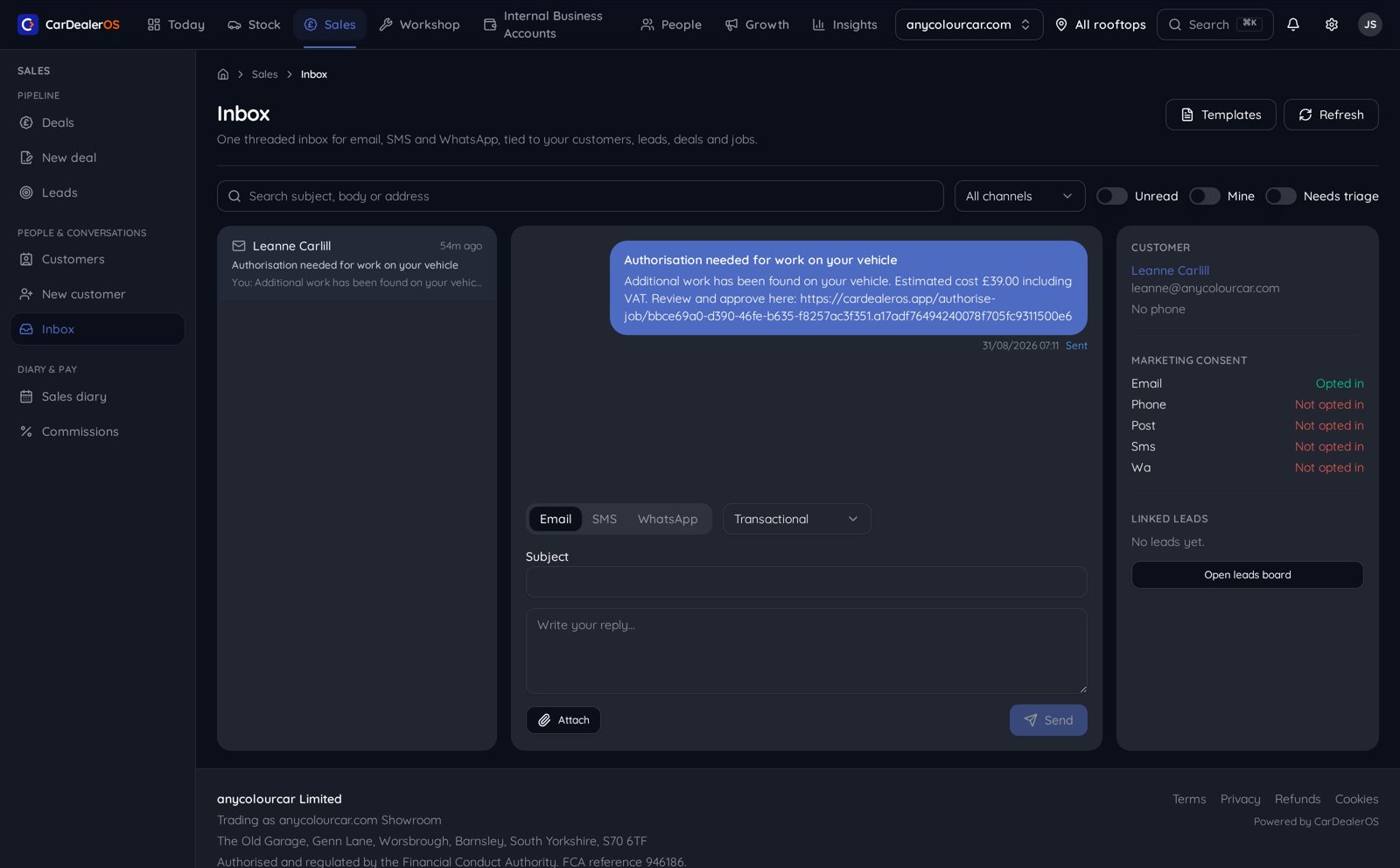
Task: Click the Deals sidebar icon
Action: (26, 122)
